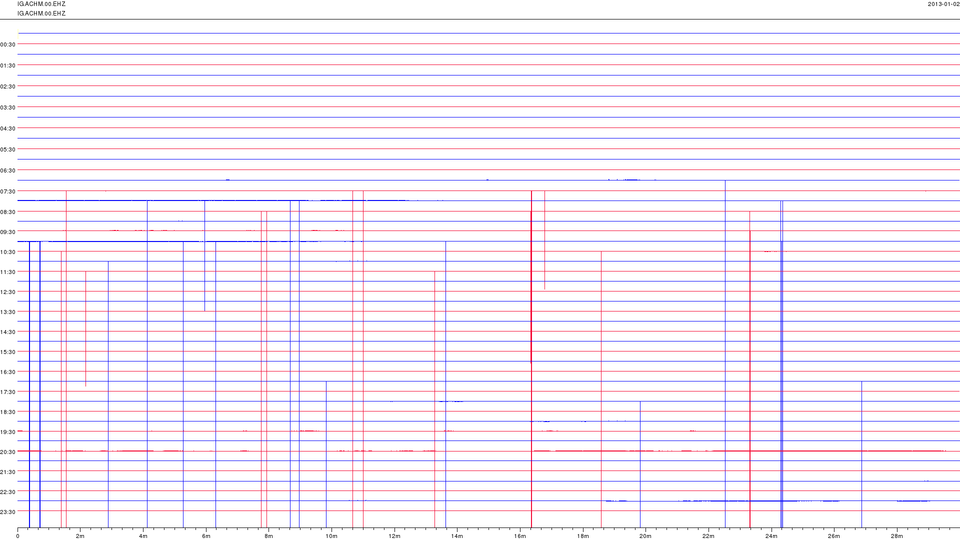Click the 22m axis tick label
The width and height of the screenshot is (960, 540).
[x=708, y=536]
